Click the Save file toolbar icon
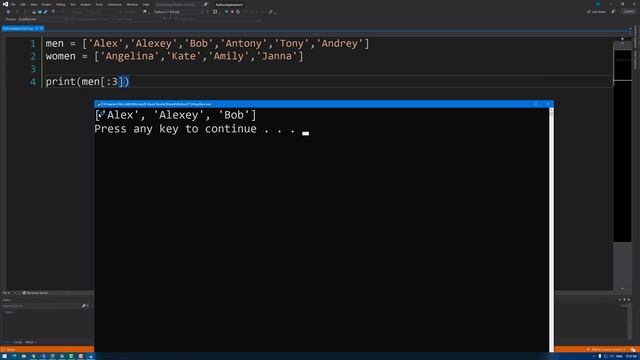This screenshot has height=360, width=640. [x=40, y=12]
